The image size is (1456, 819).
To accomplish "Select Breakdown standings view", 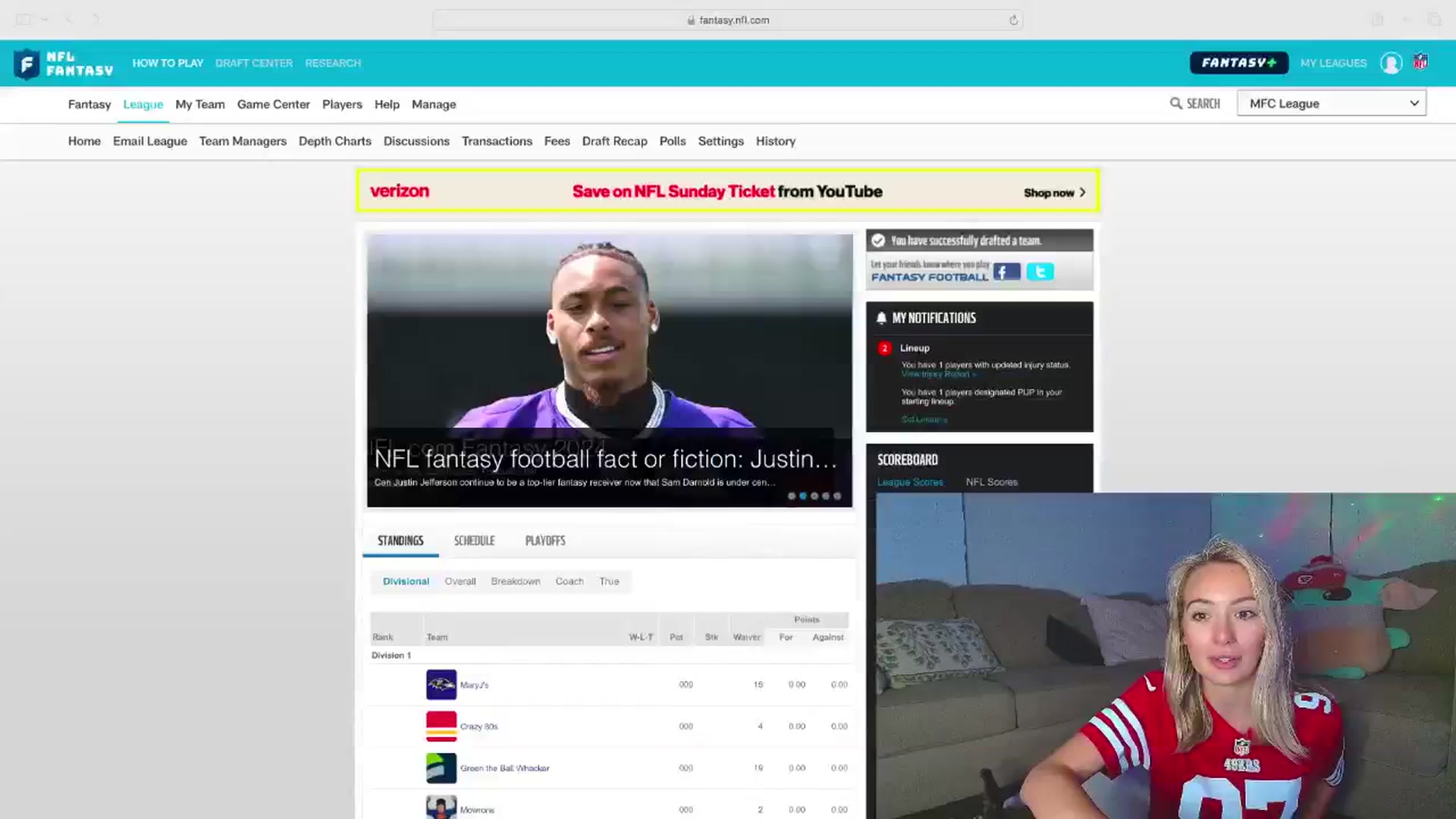I will [516, 582].
